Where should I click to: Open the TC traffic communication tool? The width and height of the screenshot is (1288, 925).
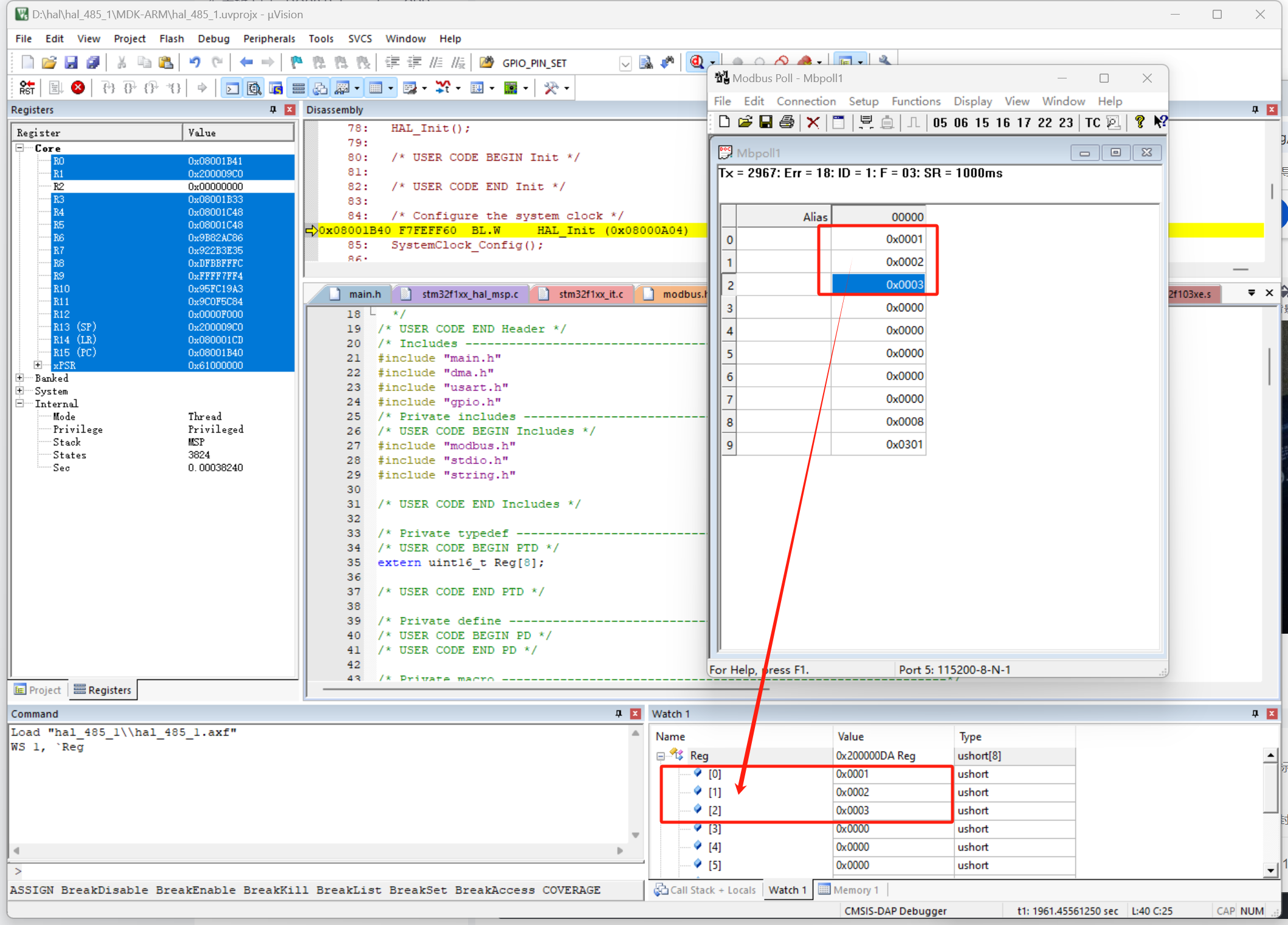click(x=1092, y=123)
